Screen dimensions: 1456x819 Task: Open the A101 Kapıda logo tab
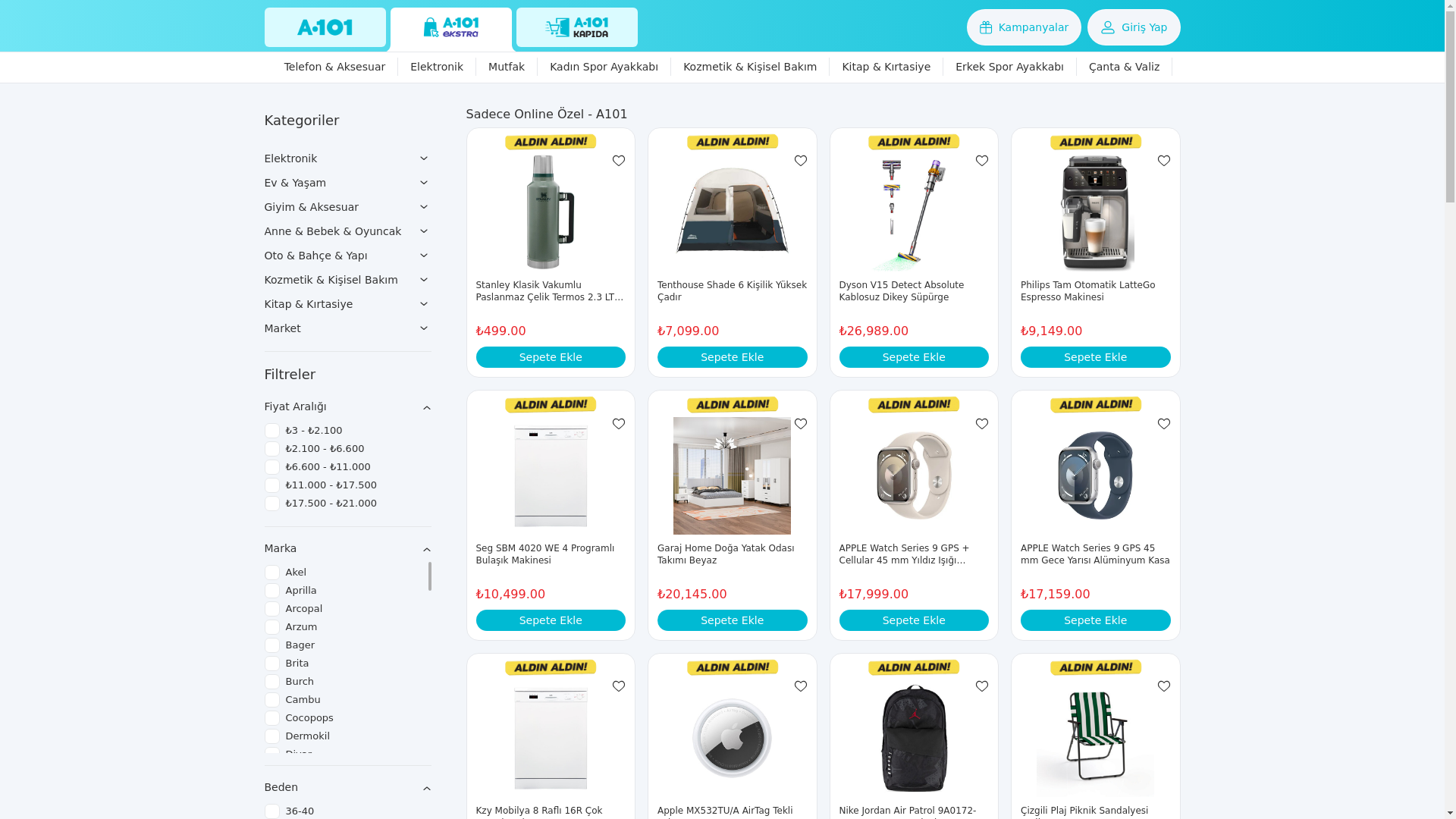coord(577,27)
